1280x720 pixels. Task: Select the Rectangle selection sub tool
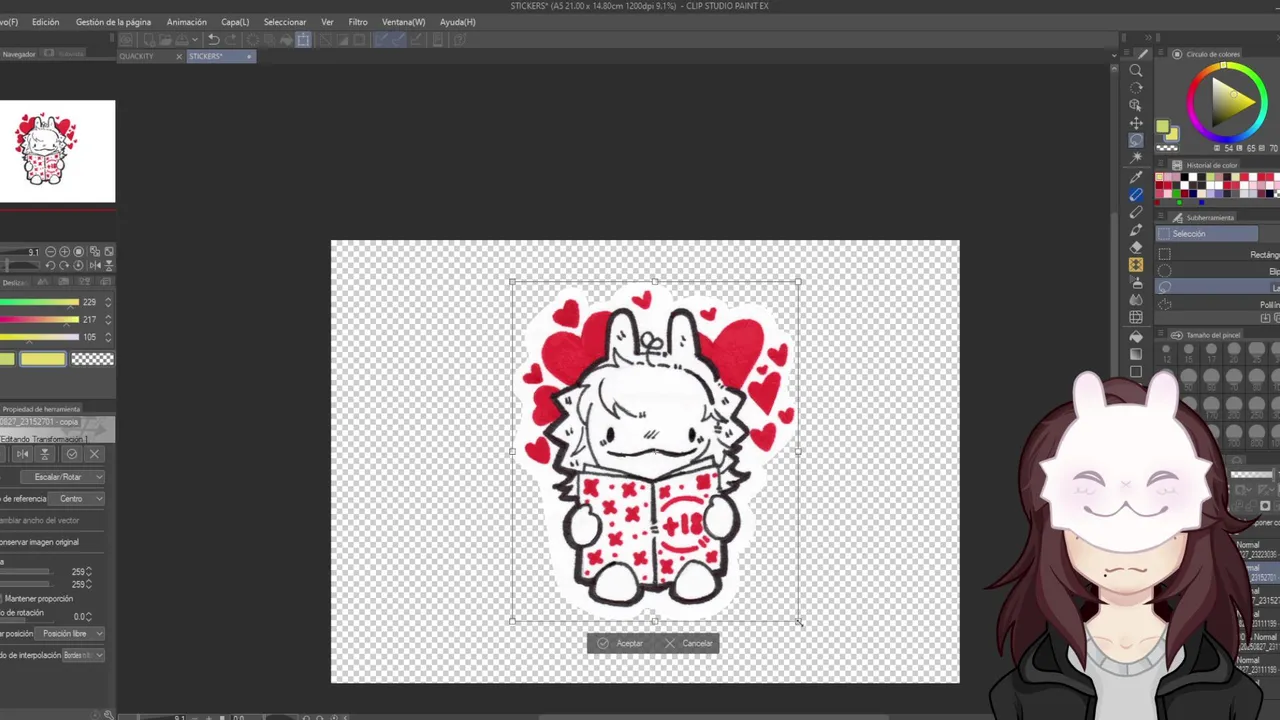1220,255
